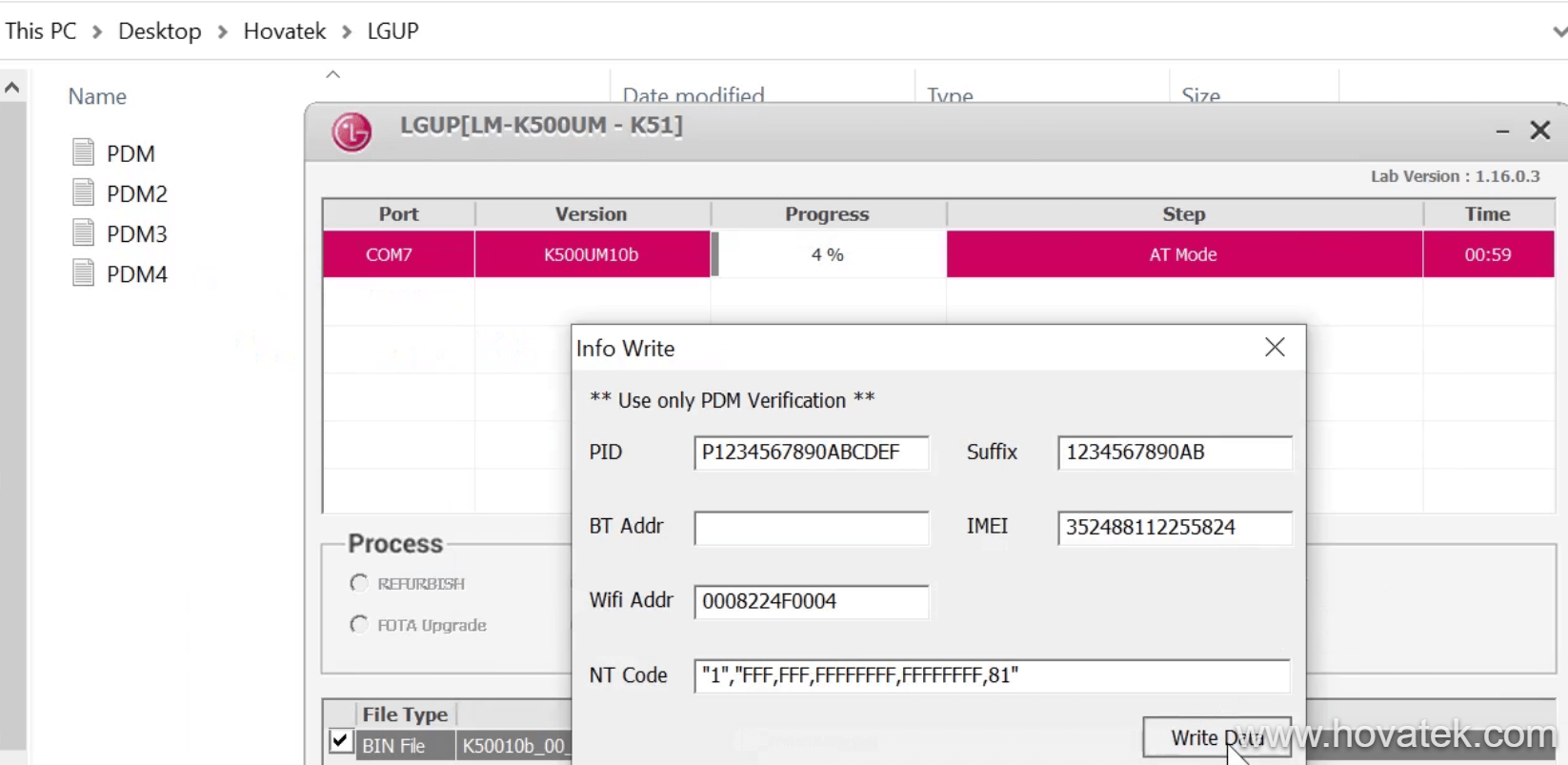Select the PDM3 file icon in Explorer
The image size is (1568, 765).
pyautogui.click(x=84, y=232)
